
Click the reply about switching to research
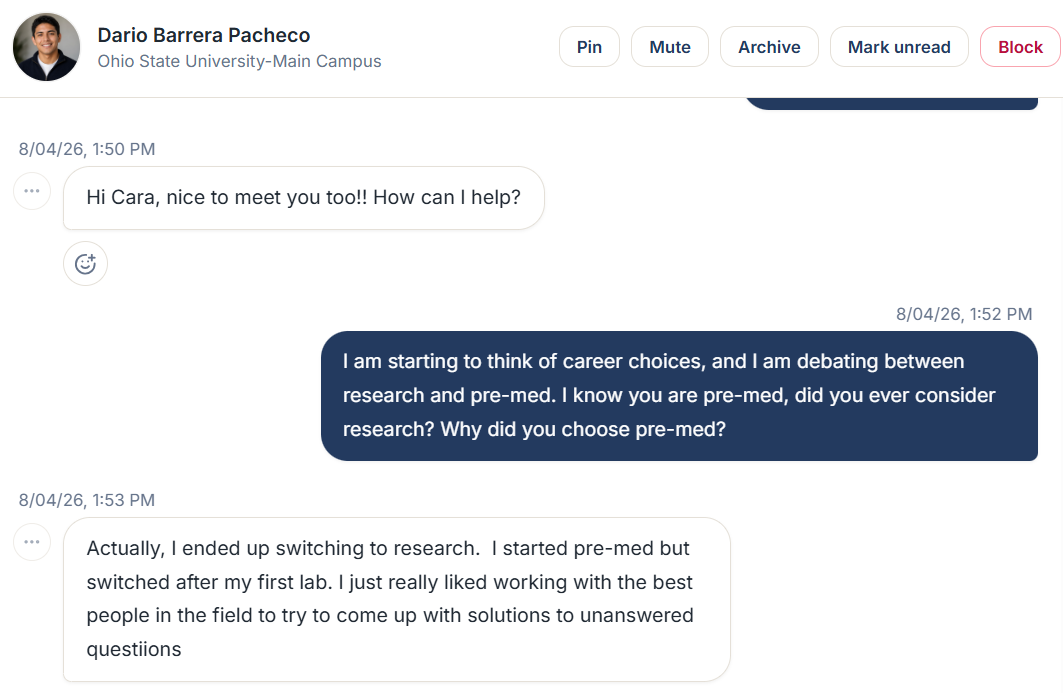coord(397,599)
